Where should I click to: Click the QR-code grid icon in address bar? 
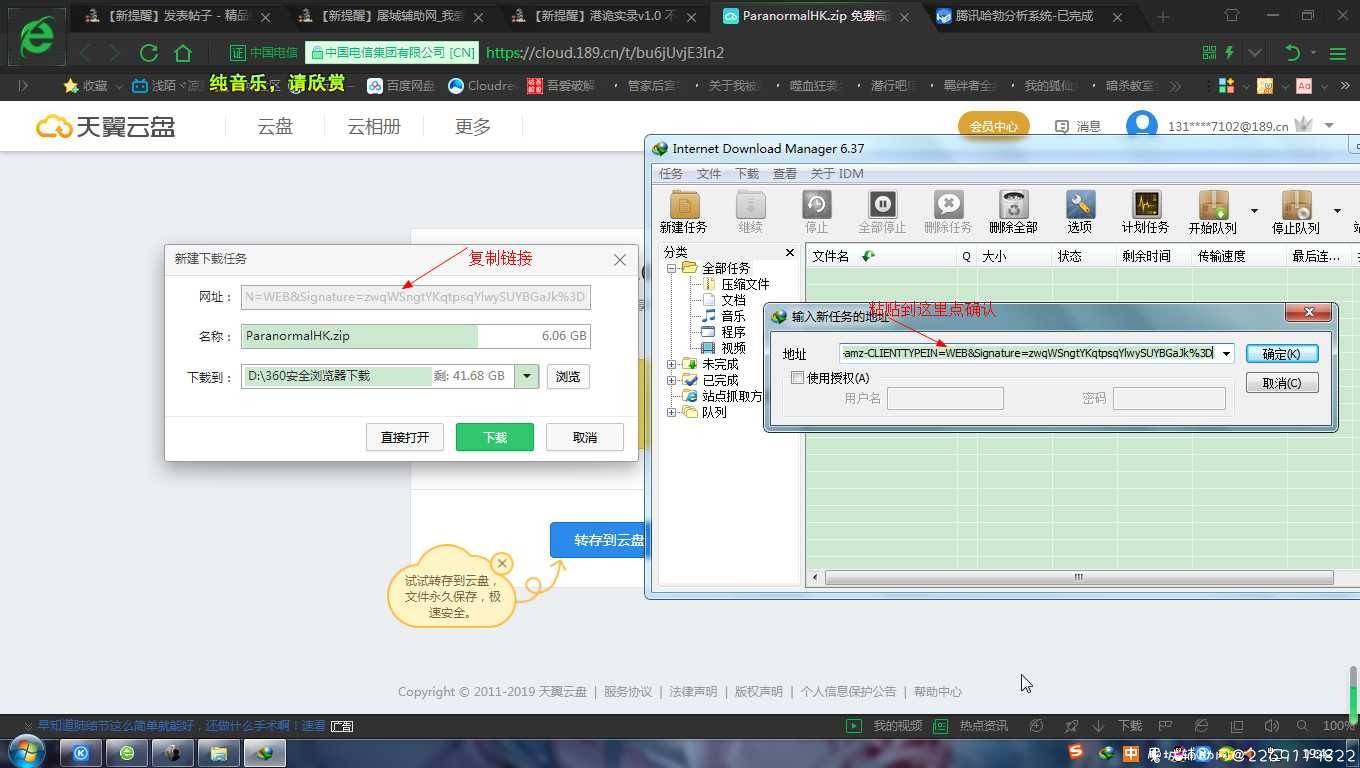click(1209, 53)
